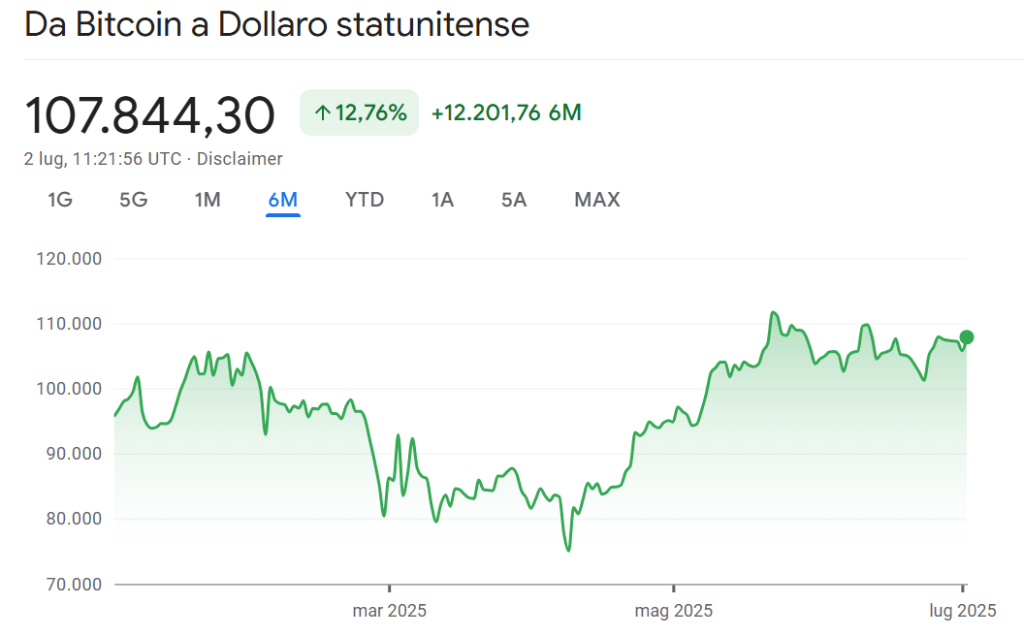Click the mag 2025 axis label
This screenshot has width=1024, height=637.
point(673,609)
